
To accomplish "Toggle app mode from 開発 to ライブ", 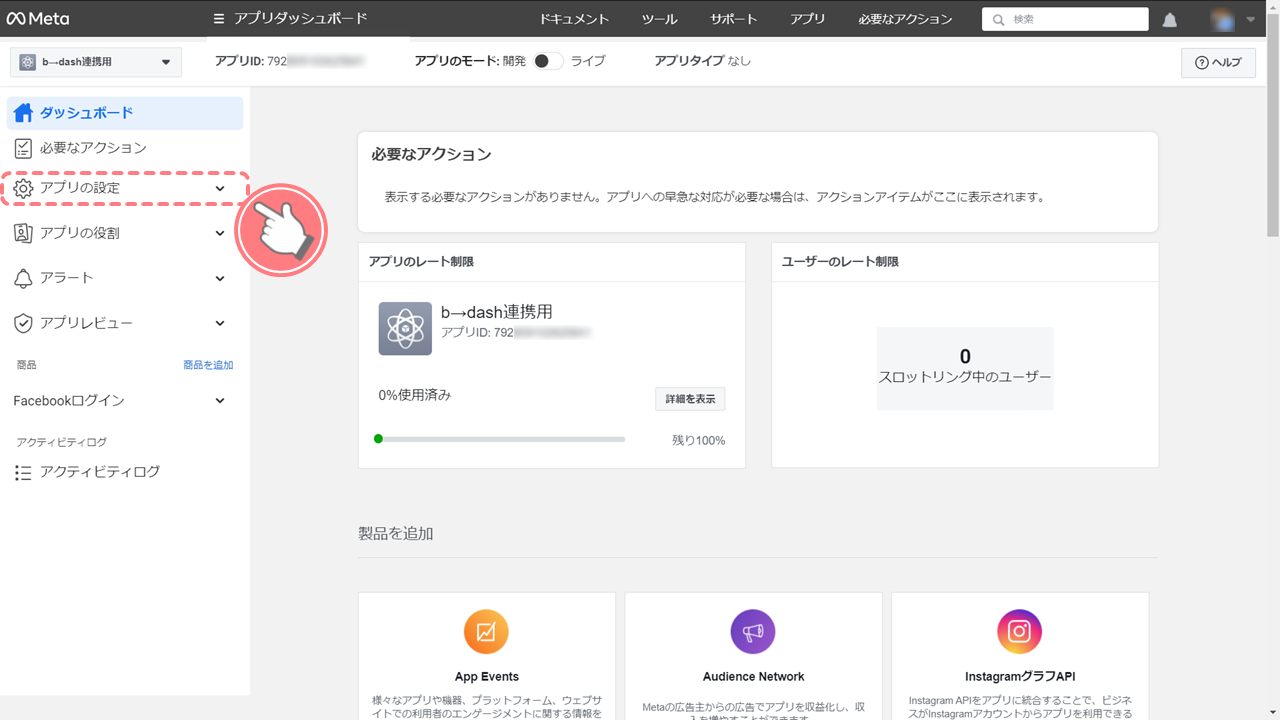I will click(x=547, y=61).
